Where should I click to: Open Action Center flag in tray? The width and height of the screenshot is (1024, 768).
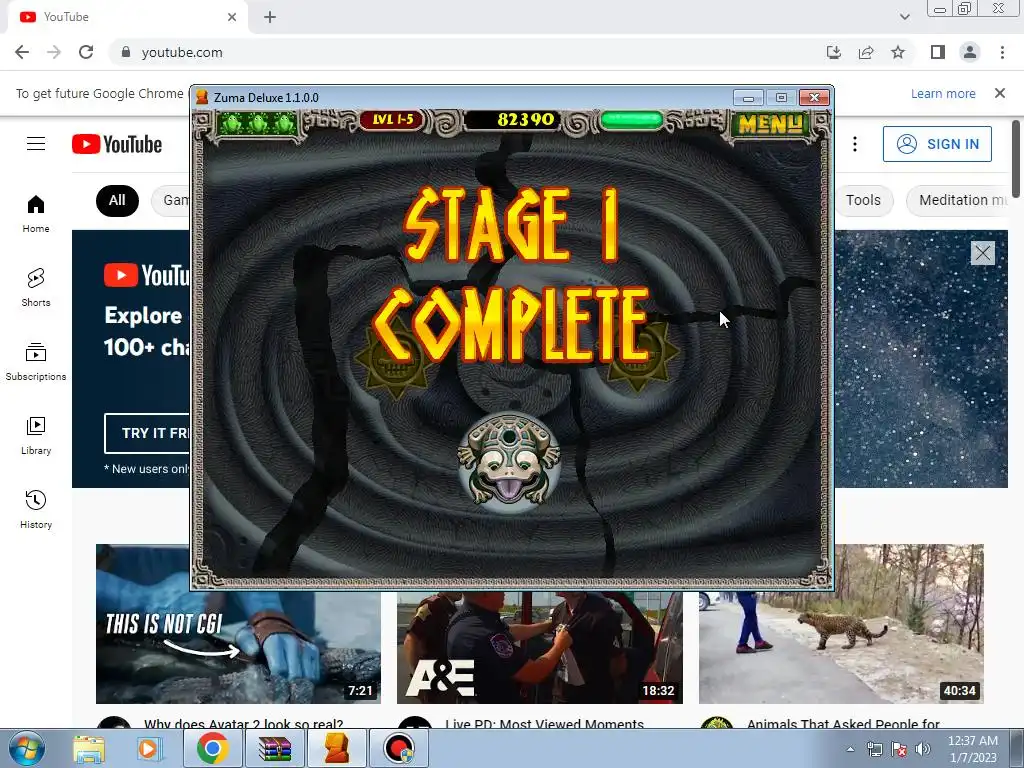(x=899, y=750)
